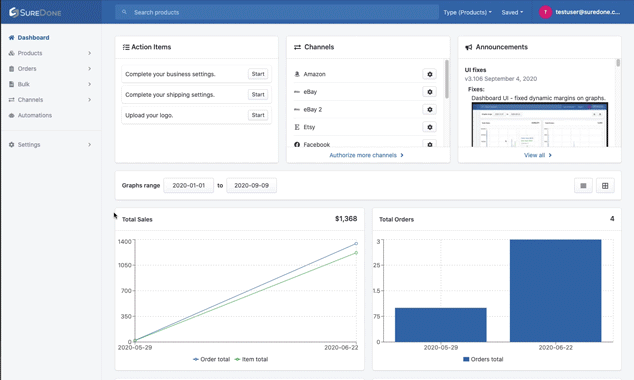Image resolution: width=634 pixels, height=380 pixels.
Task: Click the Order total end data point
Action: click(x=356, y=244)
